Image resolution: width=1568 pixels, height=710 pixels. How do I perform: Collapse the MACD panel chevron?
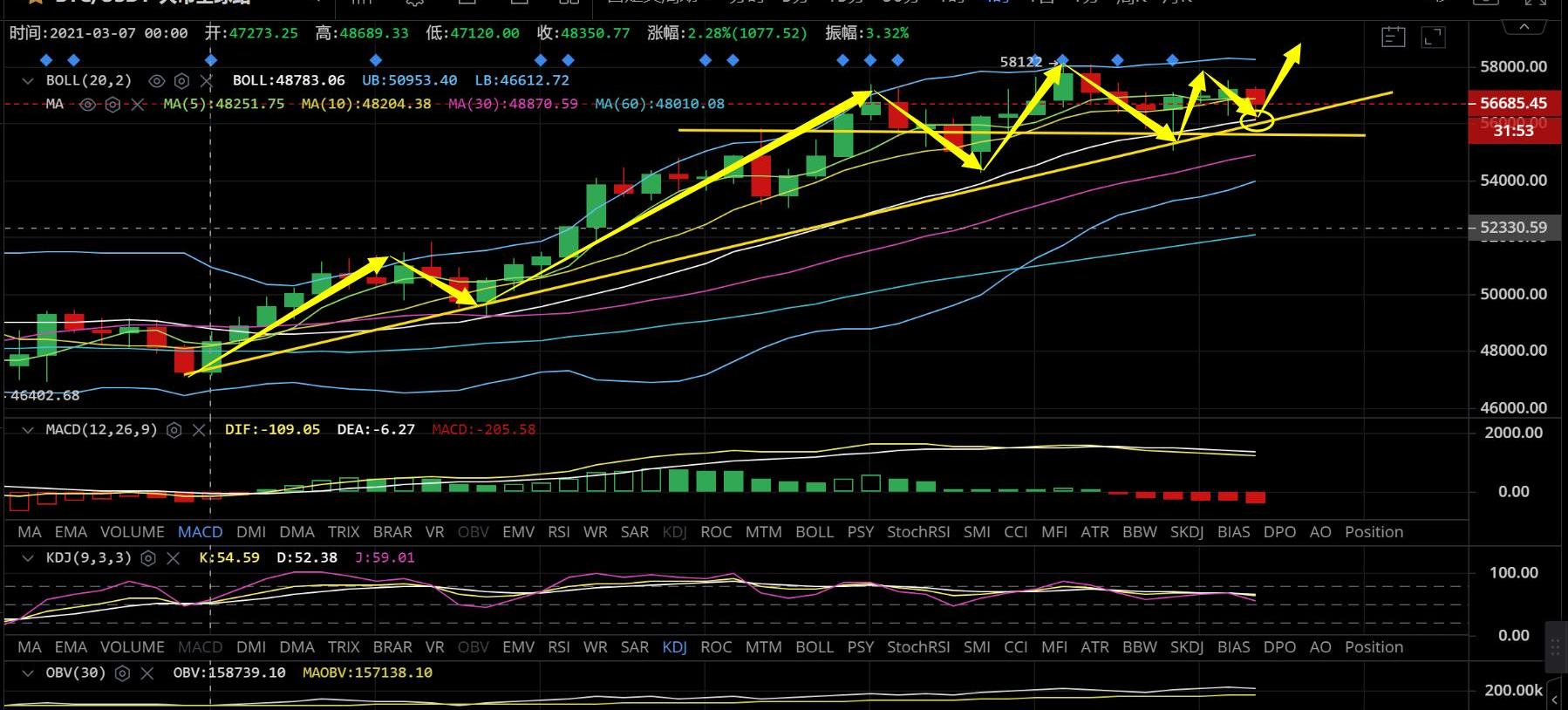(28, 430)
